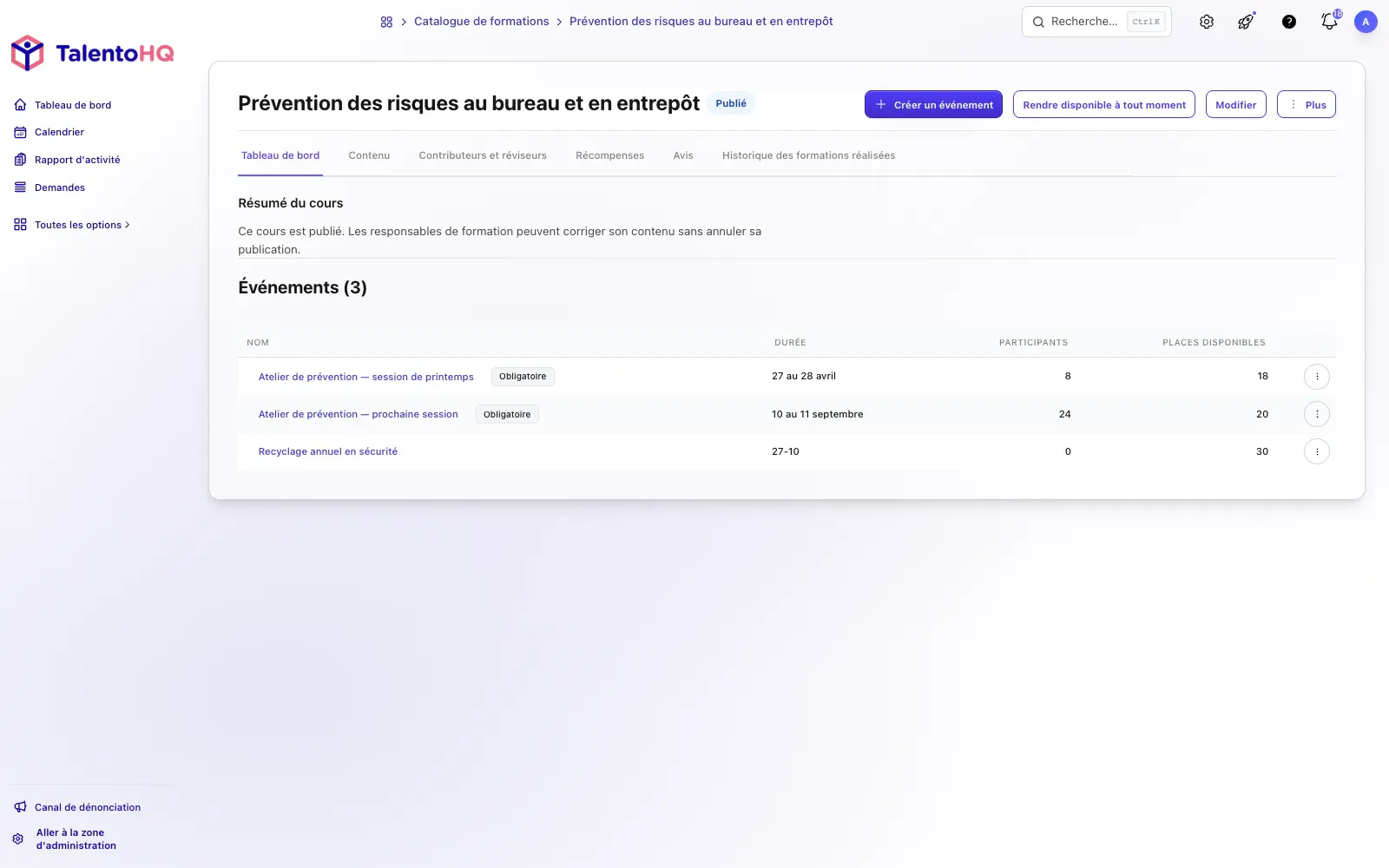Screen dimensions: 1389x868
Task: Switch to Contributeurs et réviseurs tab
Action: point(483,155)
